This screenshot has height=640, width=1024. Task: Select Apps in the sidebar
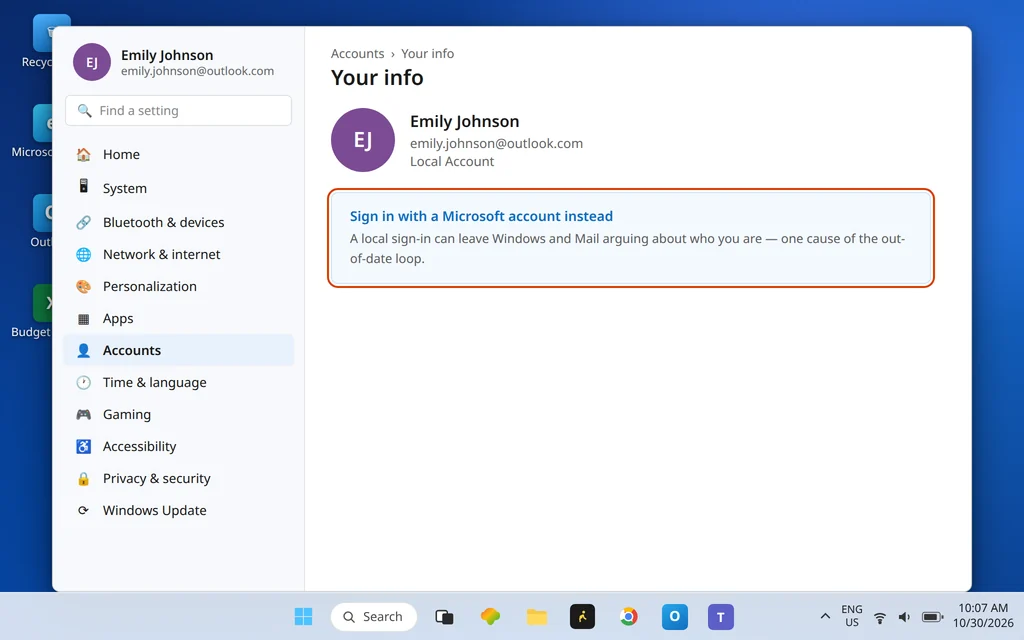pos(178,319)
